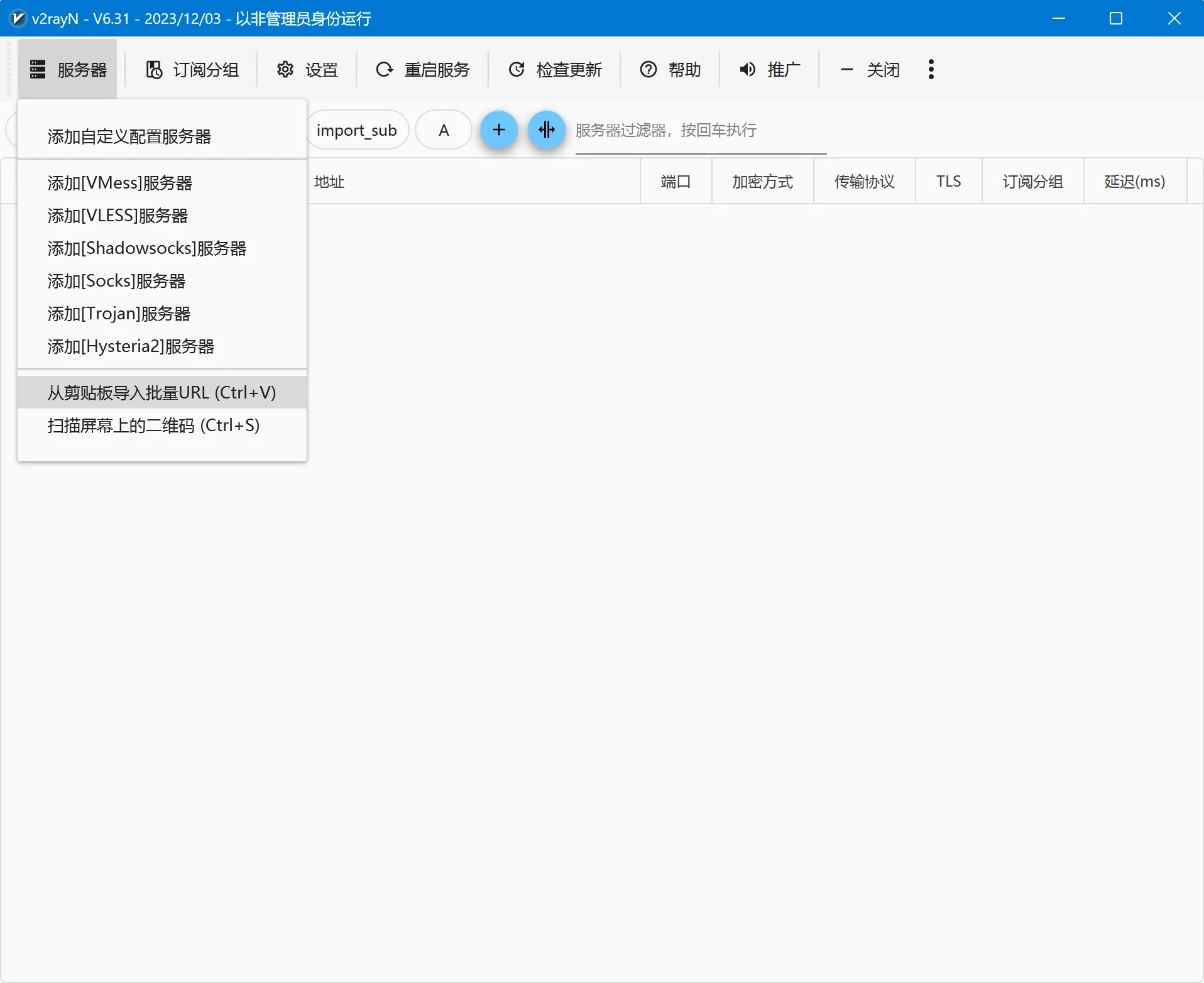The width and height of the screenshot is (1204, 983).
Task: Click the 推广 promotion speaker button
Action: (x=770, y=69)
